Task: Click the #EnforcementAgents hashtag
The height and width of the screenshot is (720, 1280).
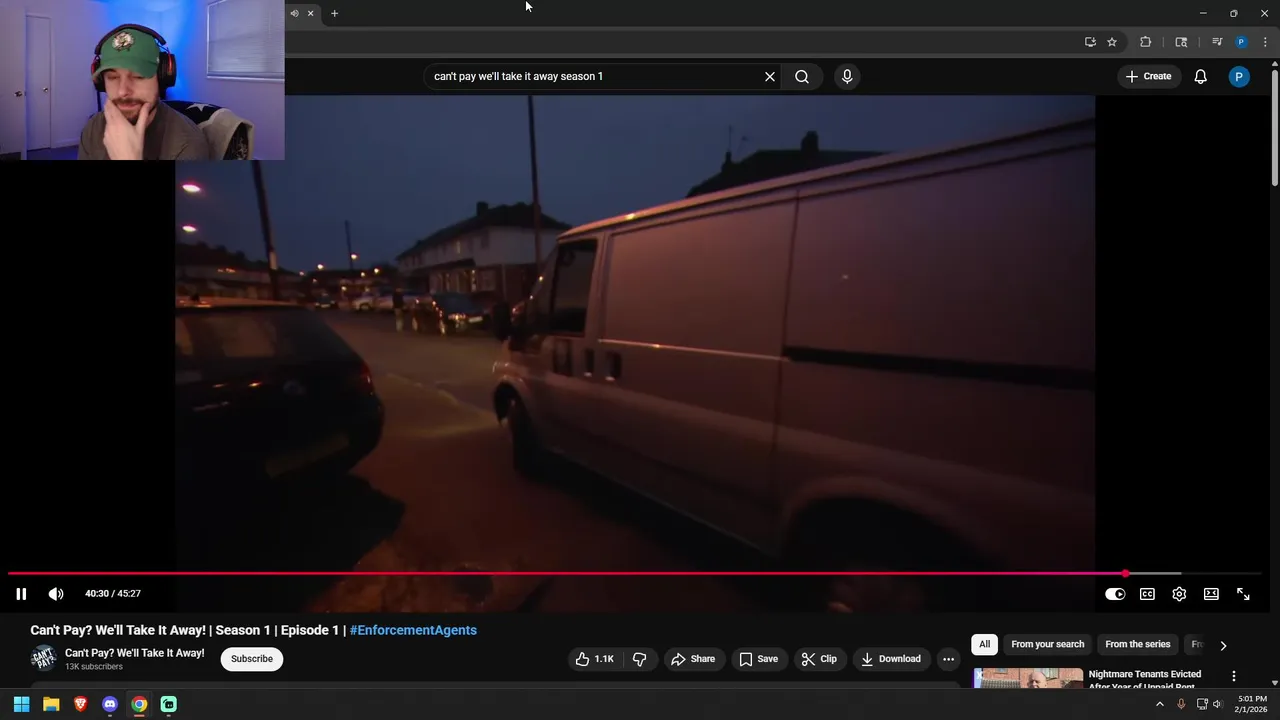Action: tap(413, 630)
